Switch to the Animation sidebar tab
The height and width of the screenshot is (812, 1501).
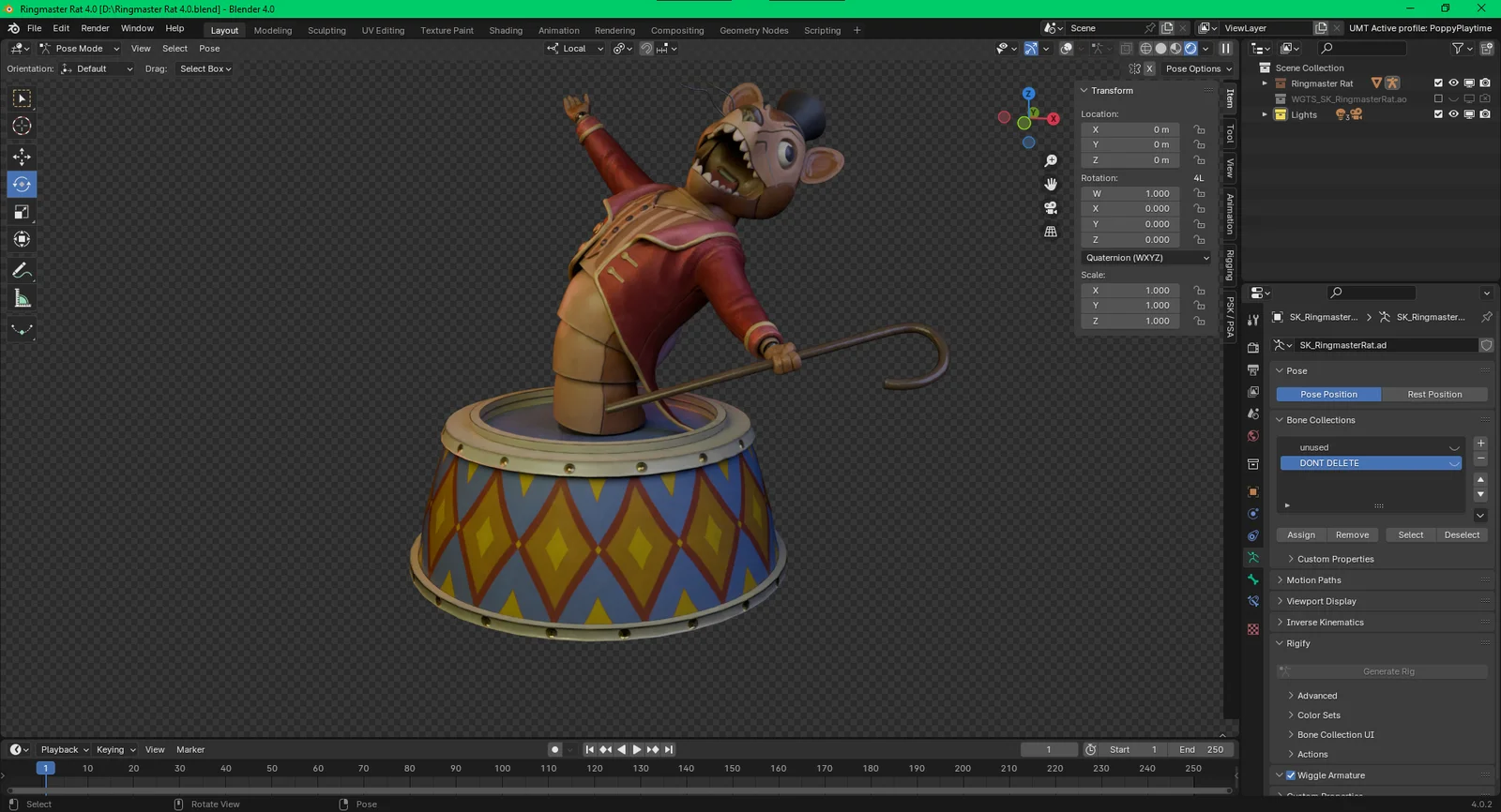1230,214
